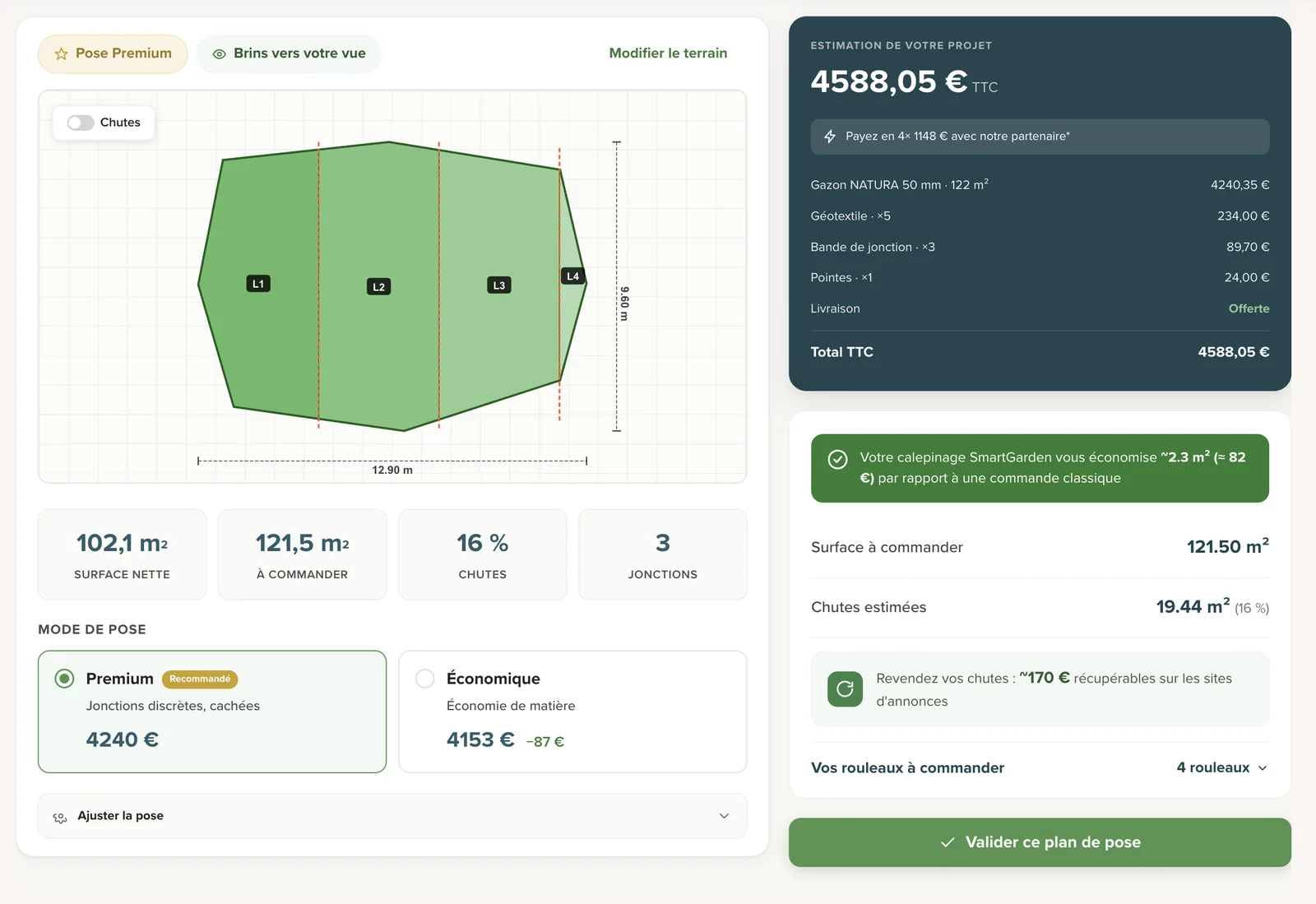The image size is (1316, 904).
Task: Click the Pointes ×1 line item
Action: coord(1040,278)
